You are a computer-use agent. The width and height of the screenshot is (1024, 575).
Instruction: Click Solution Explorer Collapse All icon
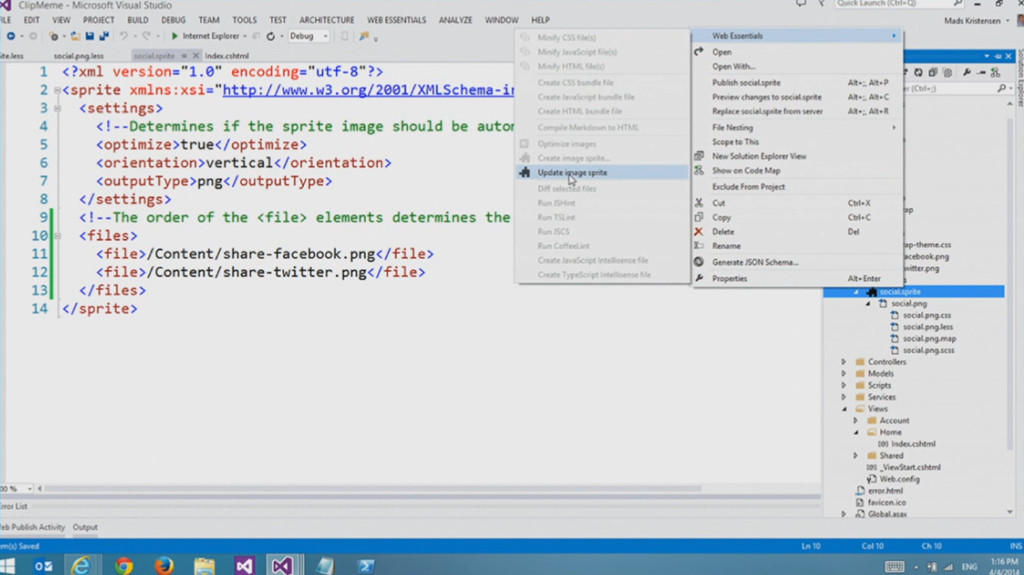pos(933,73)
